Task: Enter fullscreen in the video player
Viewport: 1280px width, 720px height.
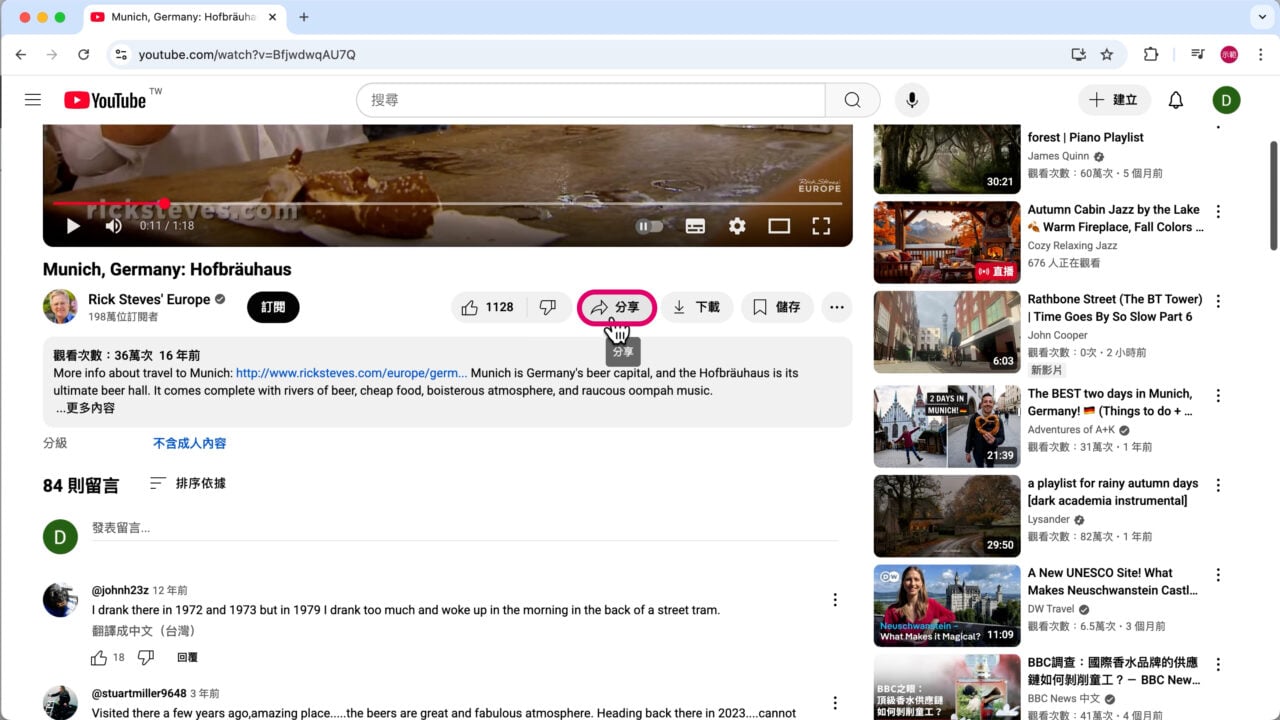Action: click(821, 226)
